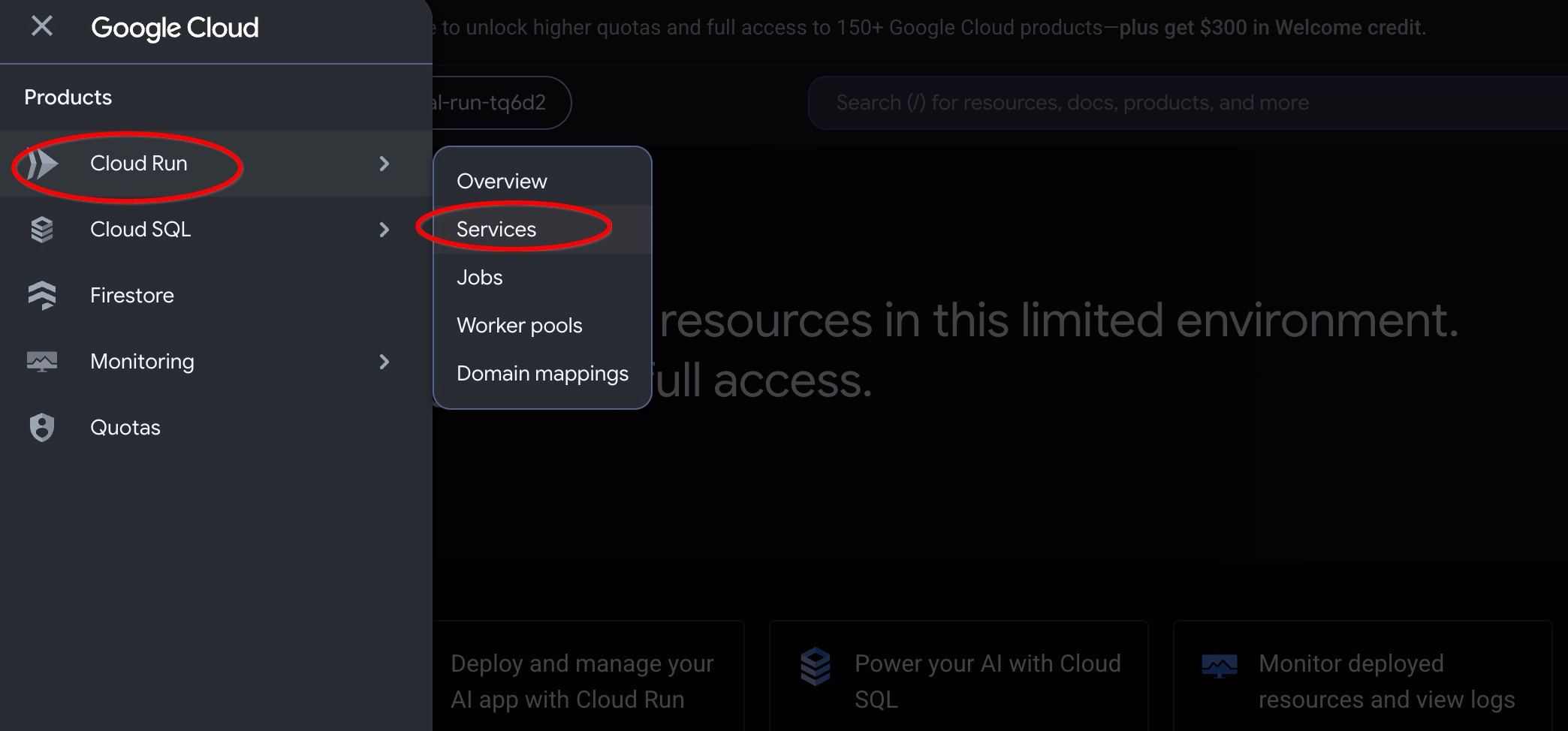
Task: Open Cloud Run in the Products list
Action: [x=216, y=164]
